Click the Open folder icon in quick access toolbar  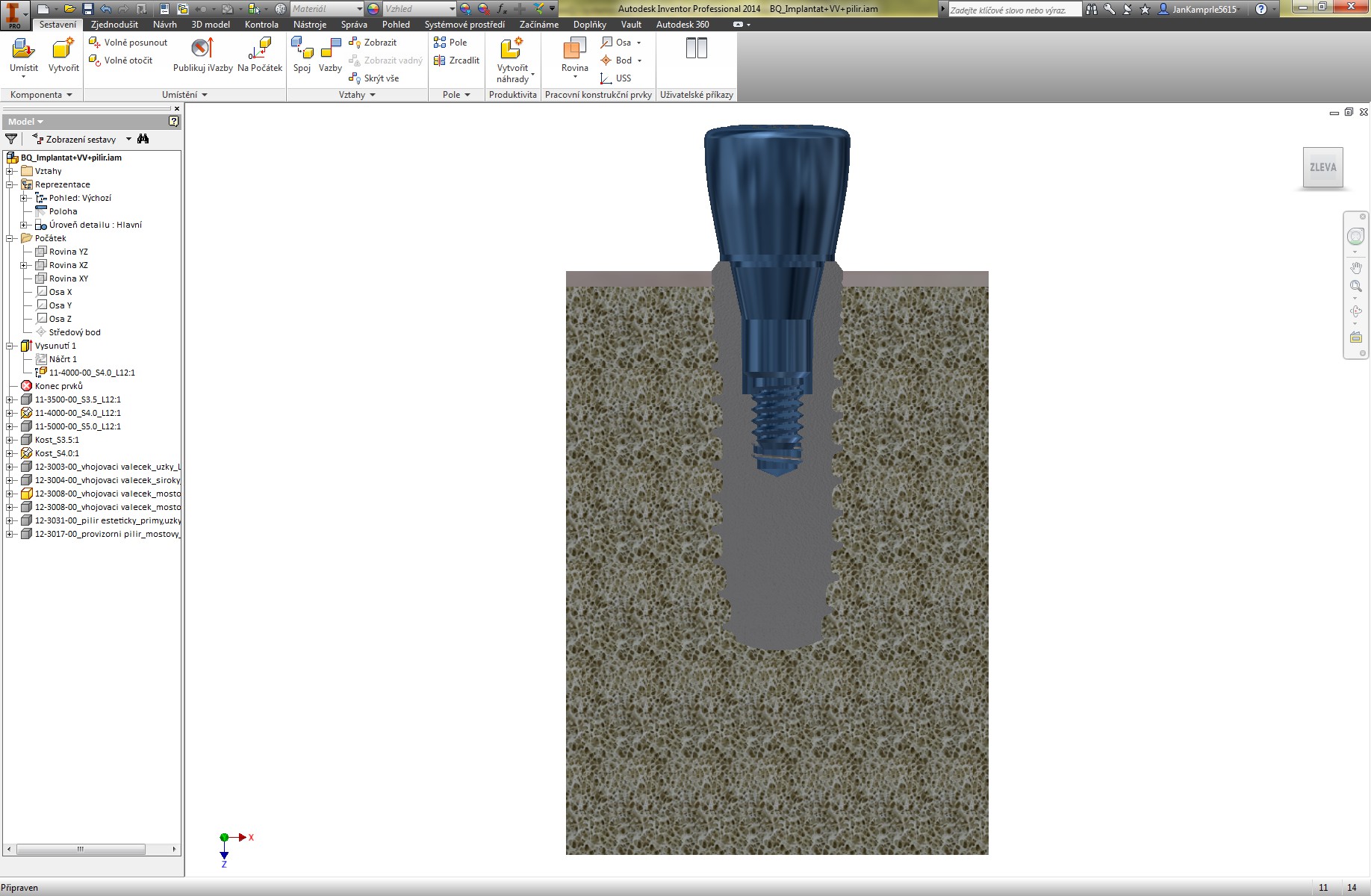pos(69,9)
